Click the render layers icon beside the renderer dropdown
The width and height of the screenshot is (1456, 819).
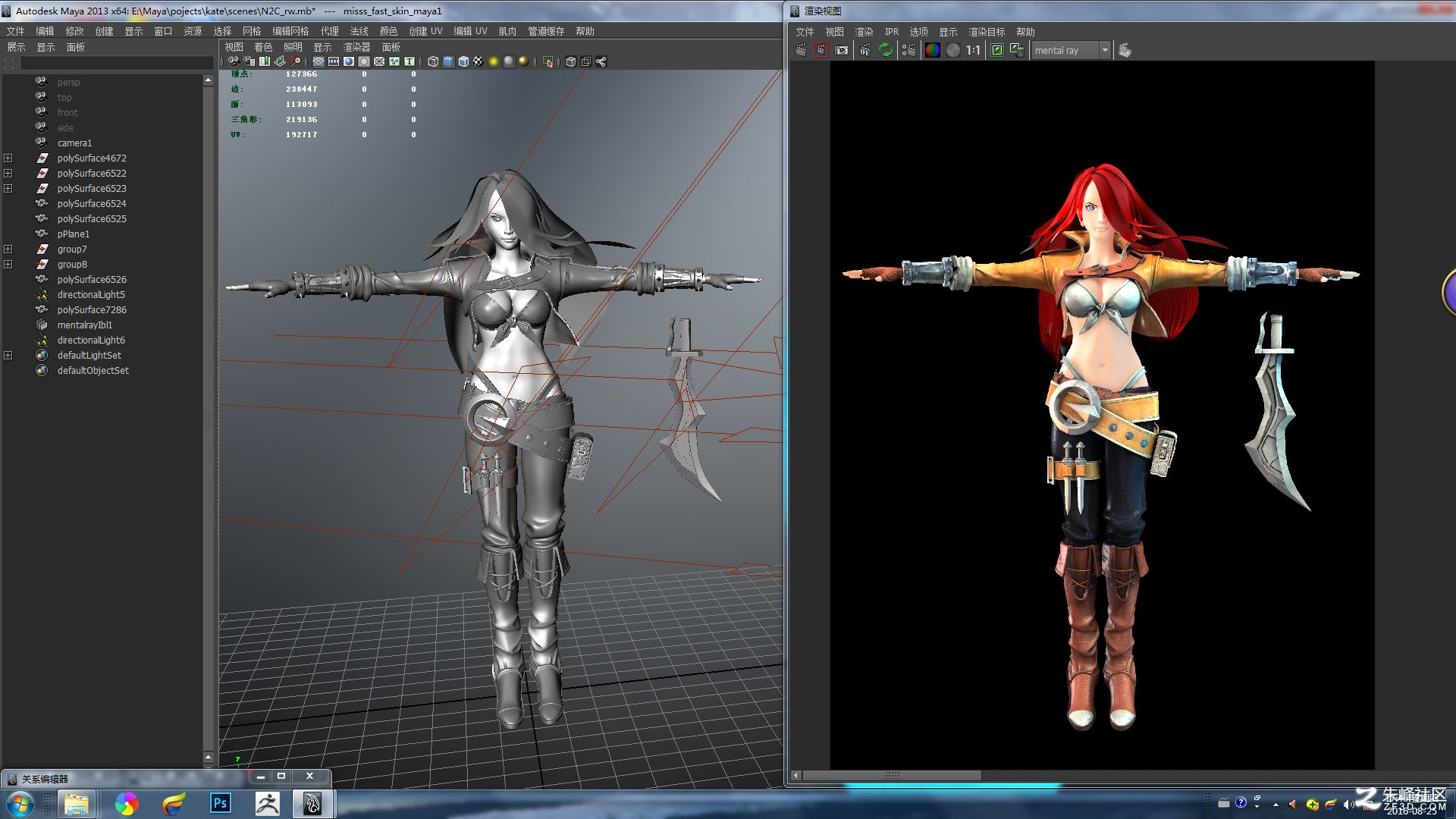click(1125, 50)
